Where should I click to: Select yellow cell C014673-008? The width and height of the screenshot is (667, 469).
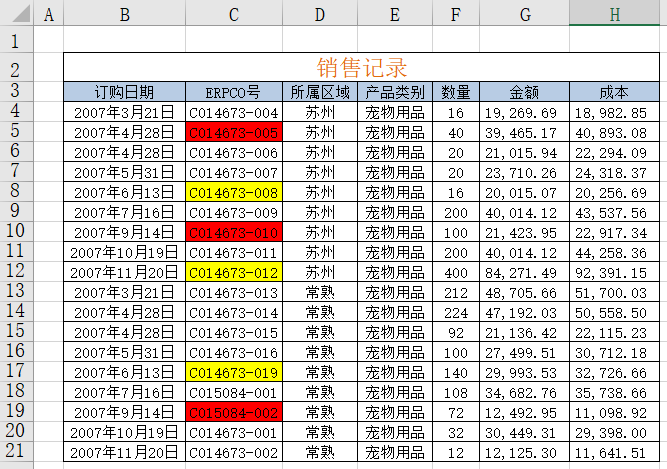[x=234, y=192]
